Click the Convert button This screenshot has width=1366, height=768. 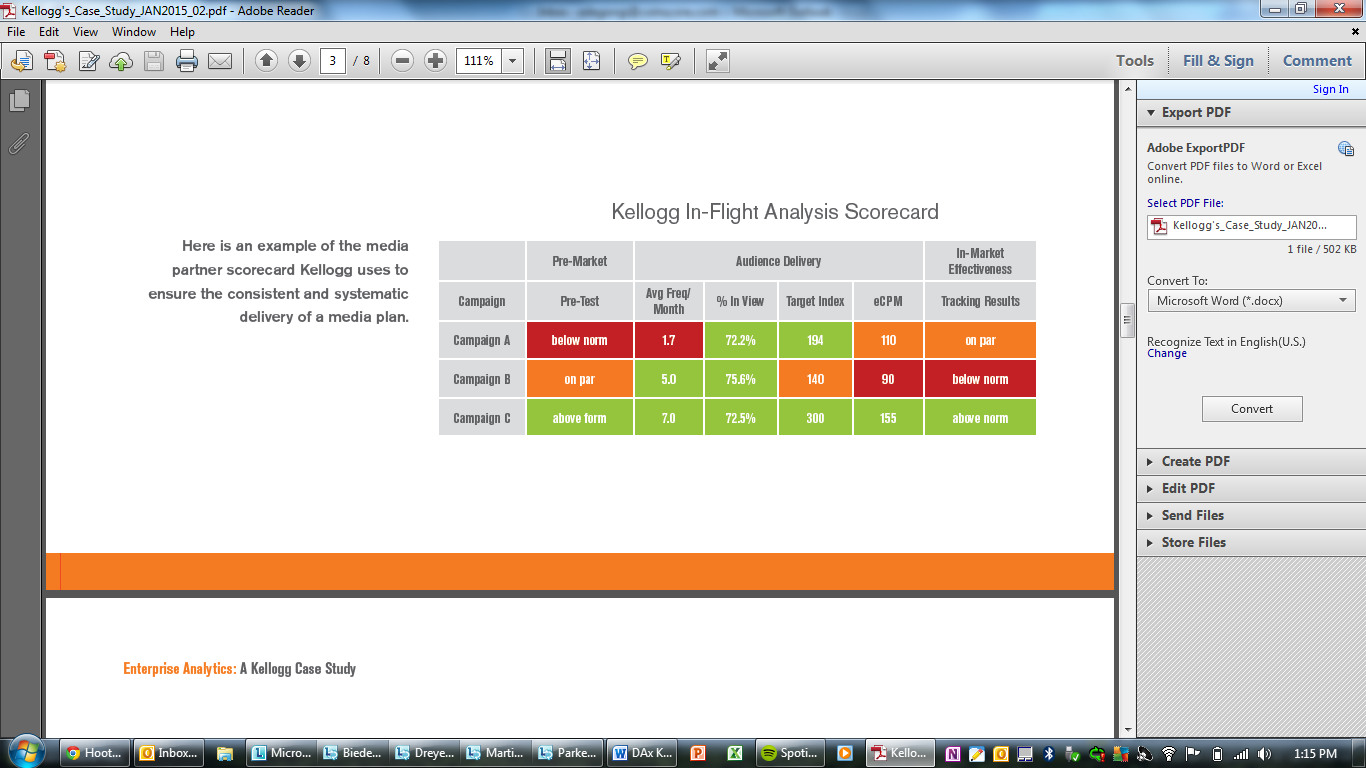click(1252, 408)
